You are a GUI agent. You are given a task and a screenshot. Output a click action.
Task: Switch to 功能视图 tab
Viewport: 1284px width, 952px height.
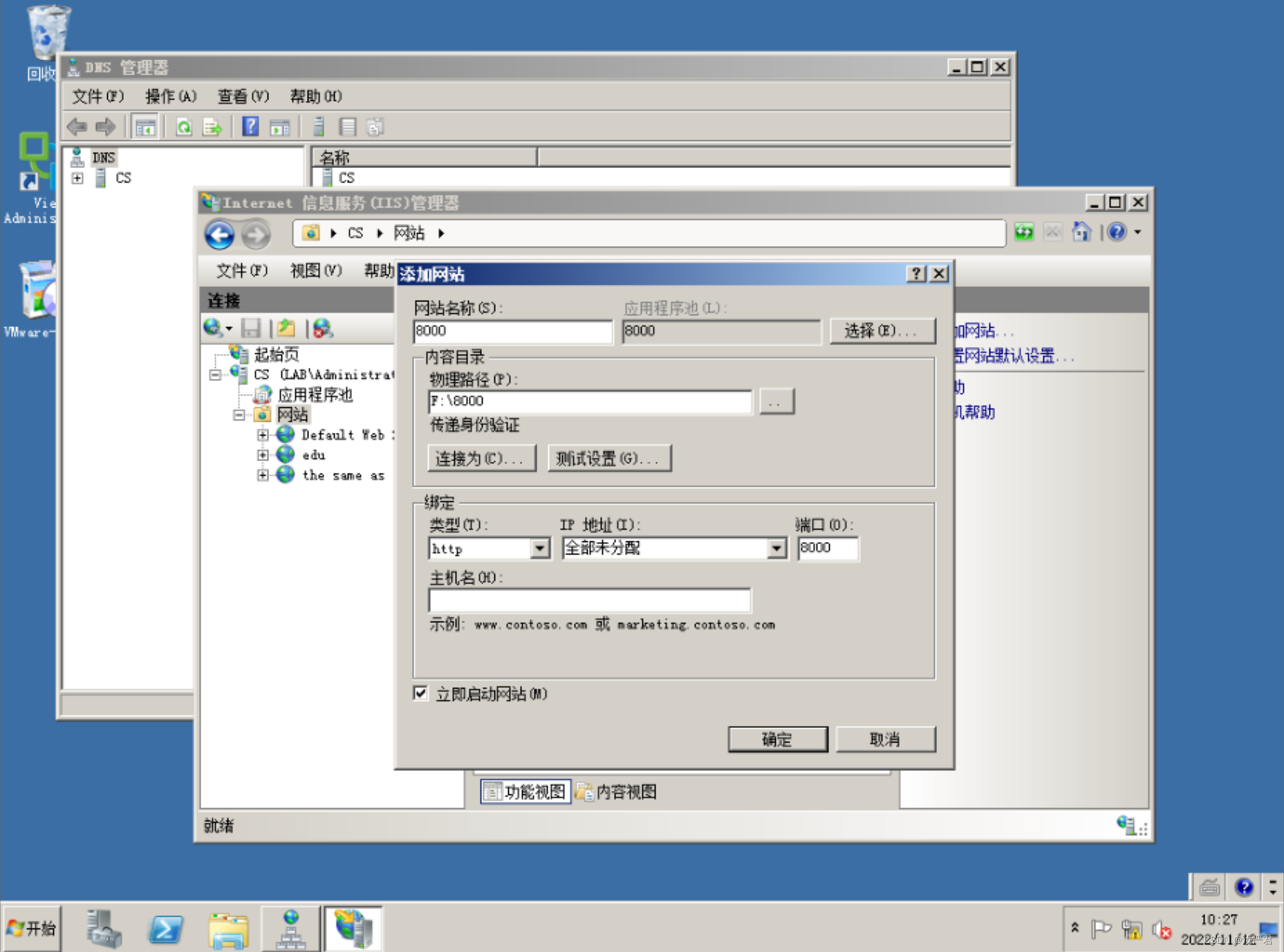(525, 792)
